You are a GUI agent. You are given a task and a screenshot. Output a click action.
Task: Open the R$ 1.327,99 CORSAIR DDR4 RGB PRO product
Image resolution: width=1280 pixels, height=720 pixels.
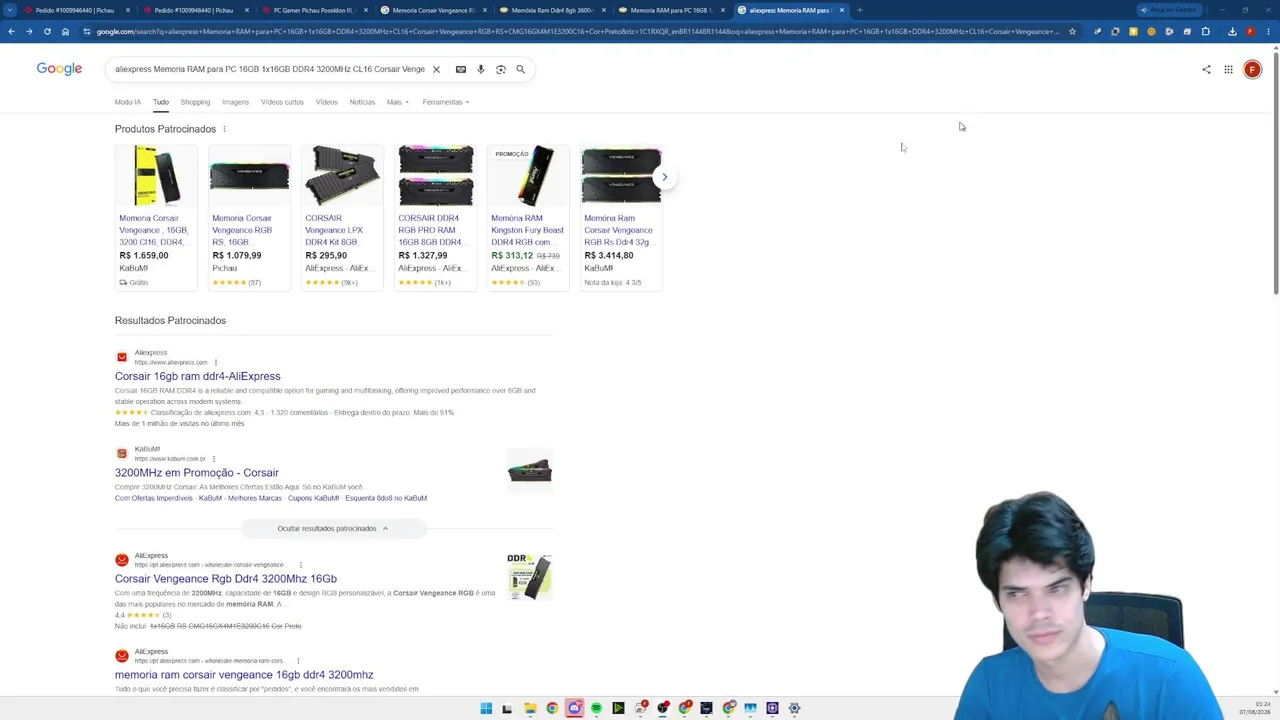point(435,217)
